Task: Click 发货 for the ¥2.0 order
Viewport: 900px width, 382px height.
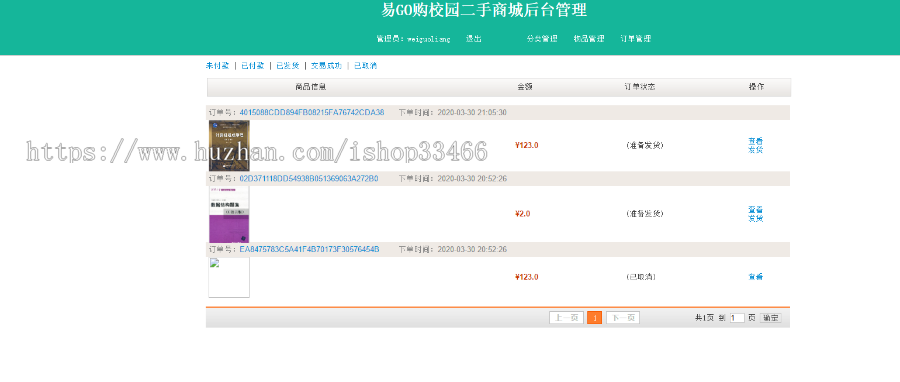Action: point(755,219)
